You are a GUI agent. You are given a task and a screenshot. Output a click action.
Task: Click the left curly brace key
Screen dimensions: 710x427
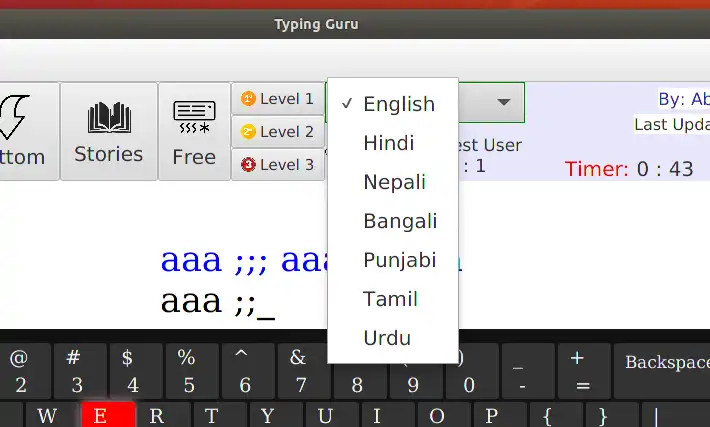(x=555, y=415)
